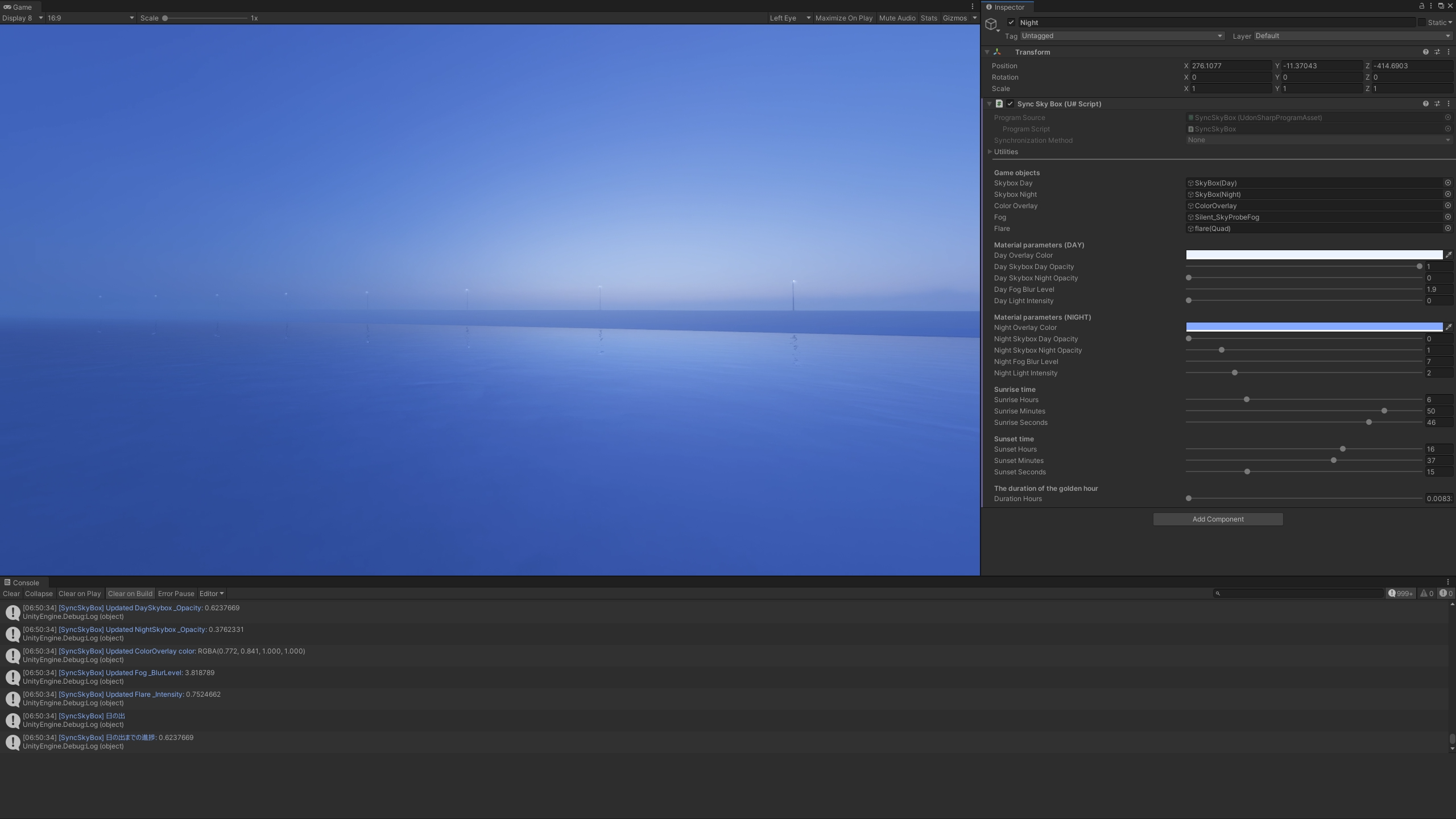Viewport: 1456px width, 819px height.
Task: Open Transform component three-dot menu
Action: pos(1448,52)
